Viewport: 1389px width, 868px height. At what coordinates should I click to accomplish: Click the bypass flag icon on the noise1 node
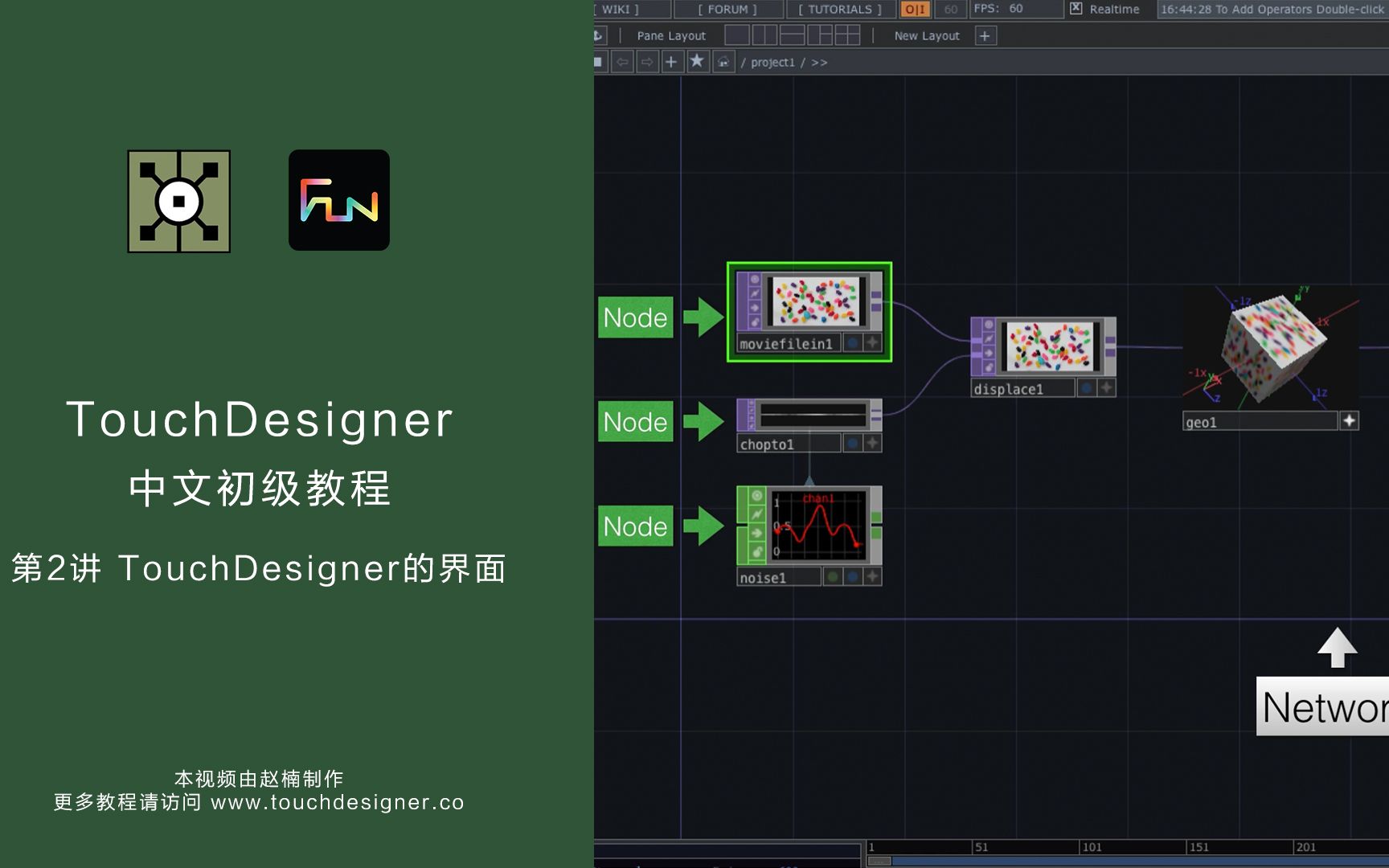pos(756,514)
